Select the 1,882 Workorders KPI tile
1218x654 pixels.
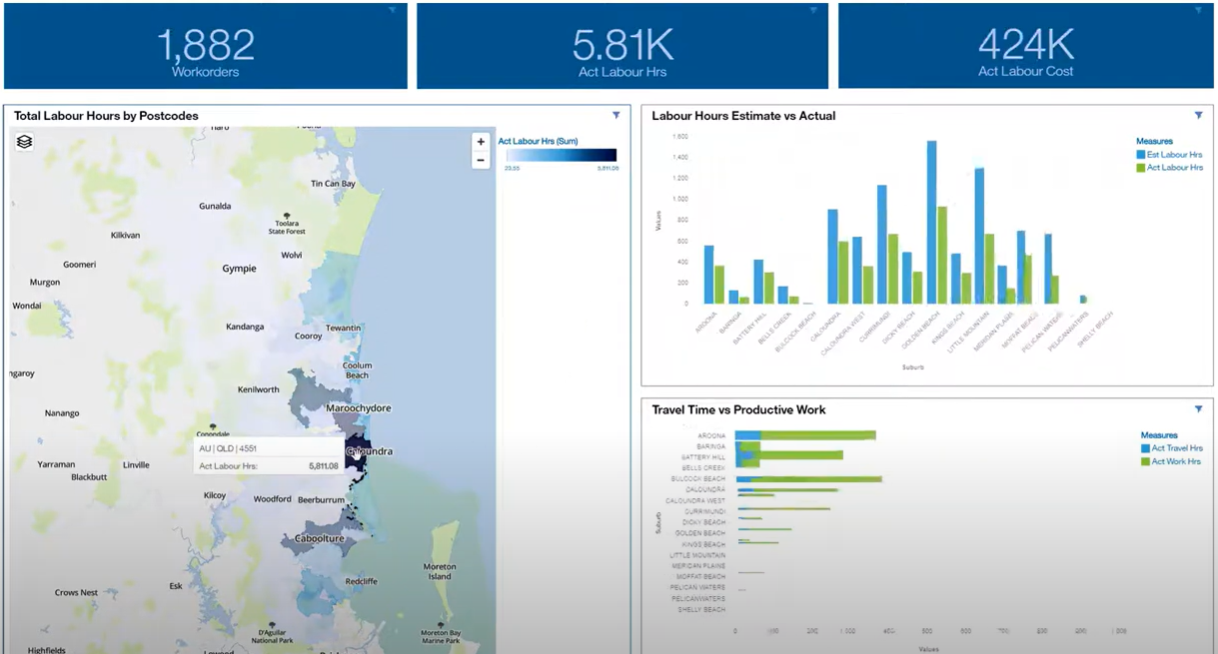click(205, 46)
